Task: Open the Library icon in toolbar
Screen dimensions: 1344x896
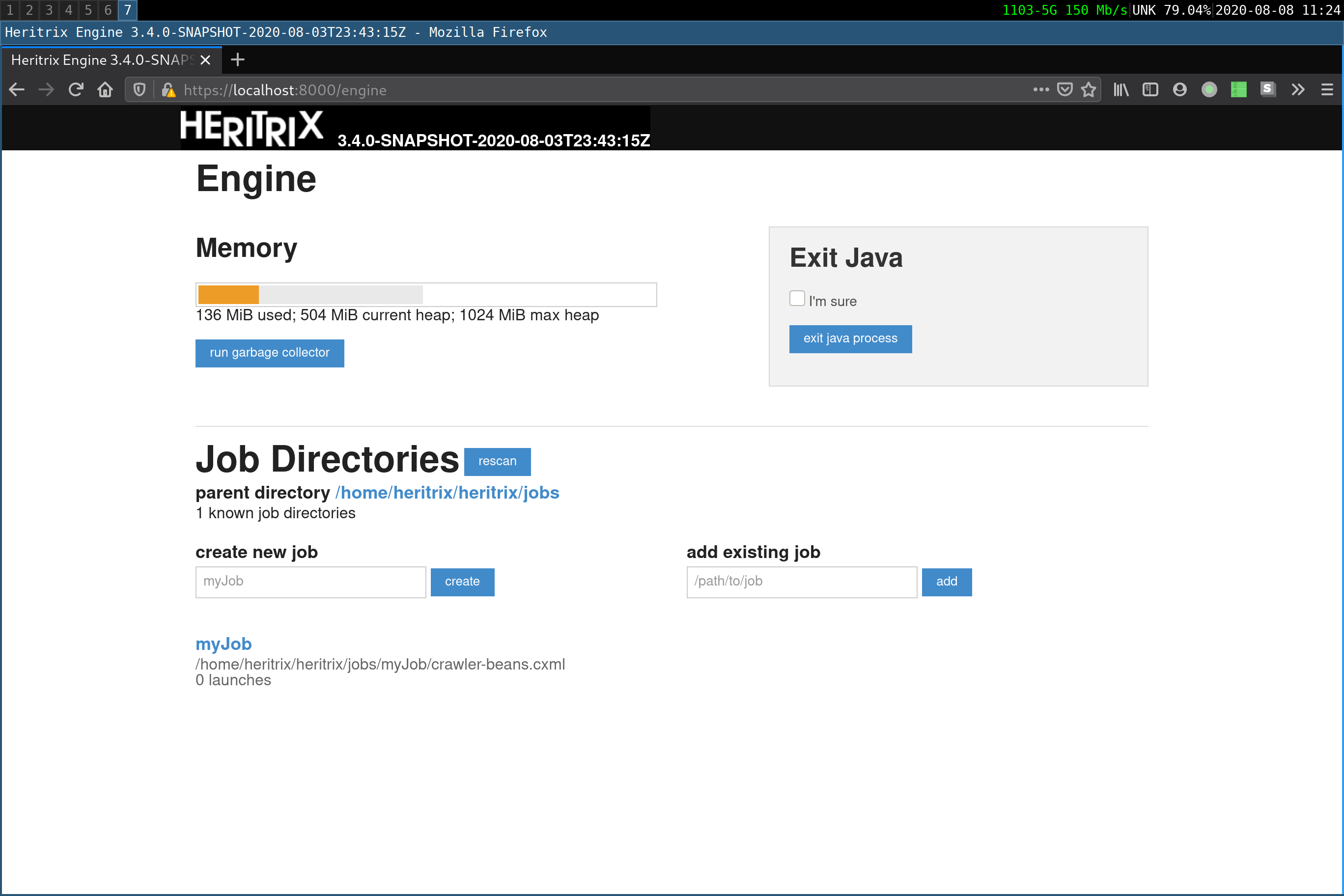Action: tap(1120, 90)
